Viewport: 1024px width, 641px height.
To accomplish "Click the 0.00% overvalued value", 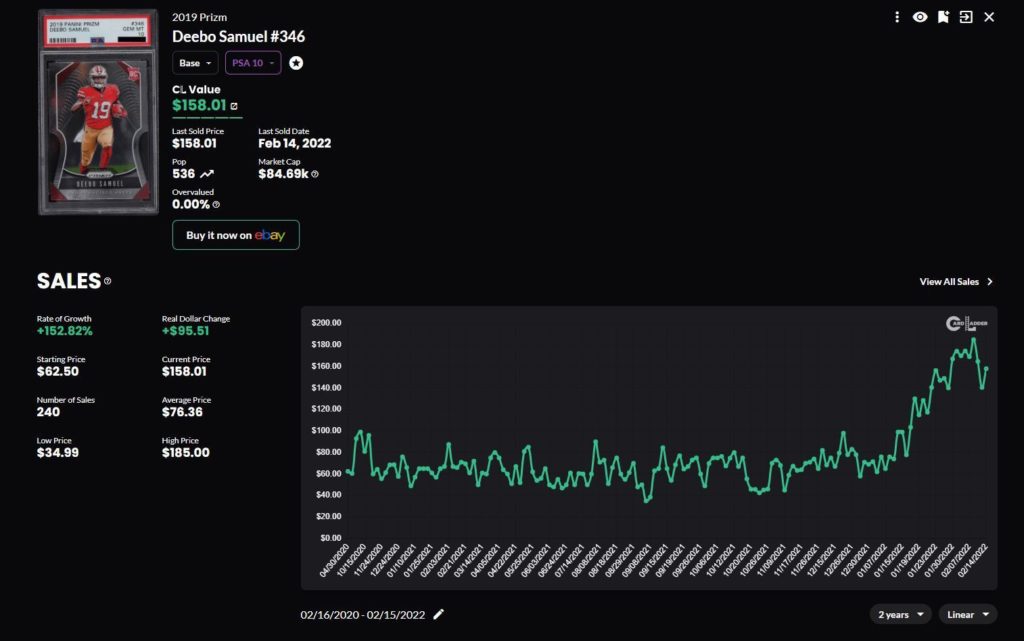I will point(191,204).
